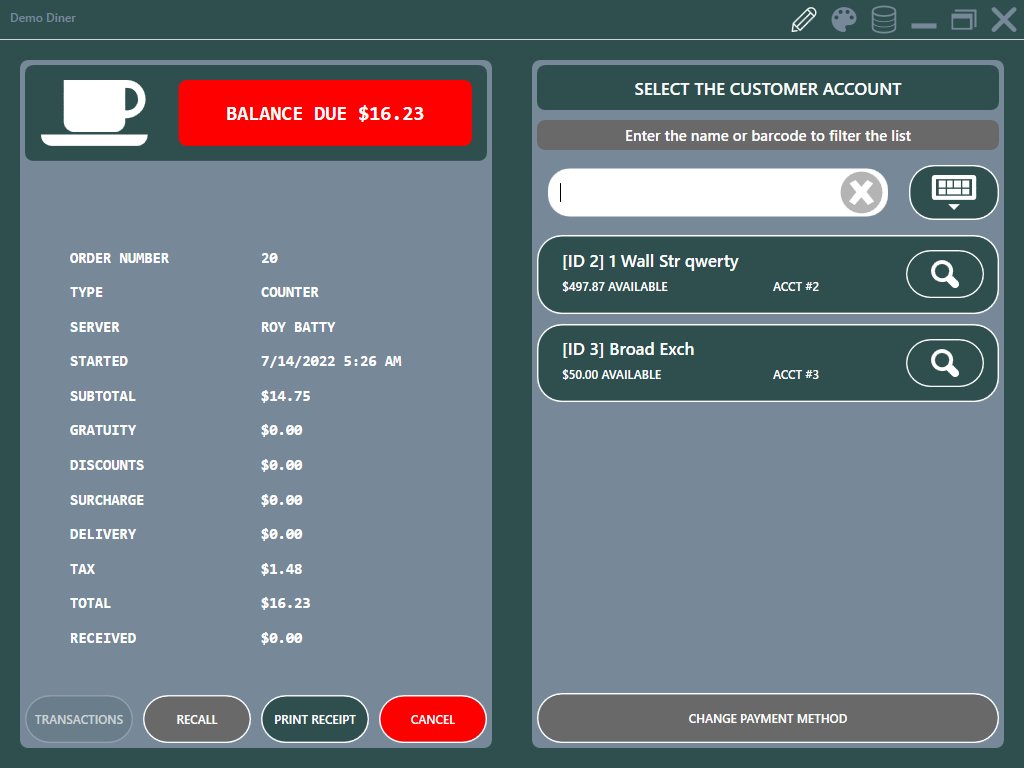Print receipt for the order
Viewport: 1024px width, 768px height.
pos(315,719)
